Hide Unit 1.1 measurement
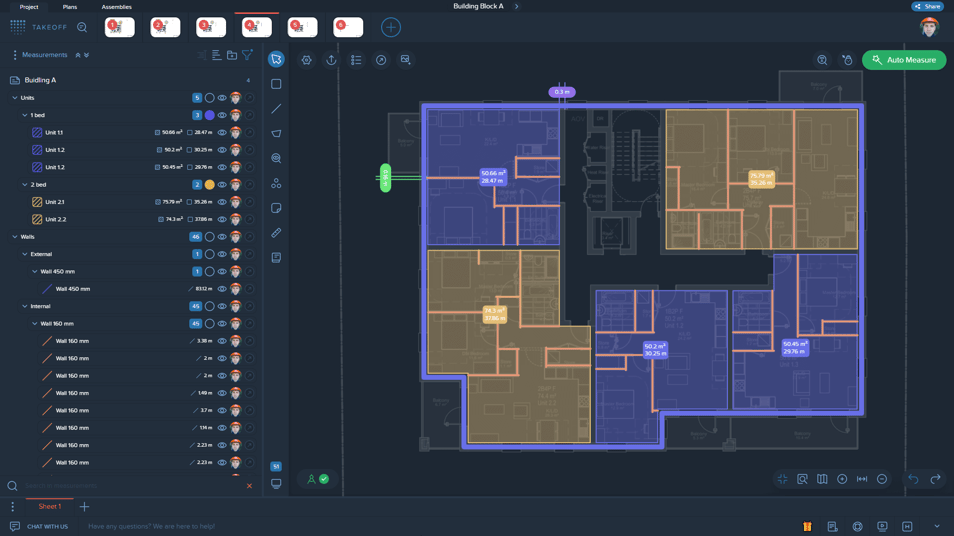 (222, 133)
